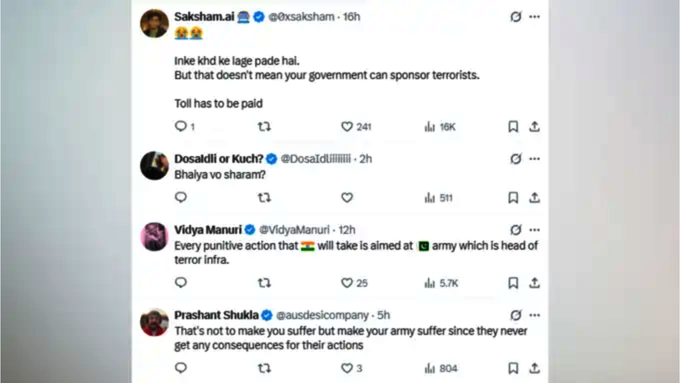680x383 pixels.
Task: Open more options on DosaIdli tweet
Action: [535, 159]
